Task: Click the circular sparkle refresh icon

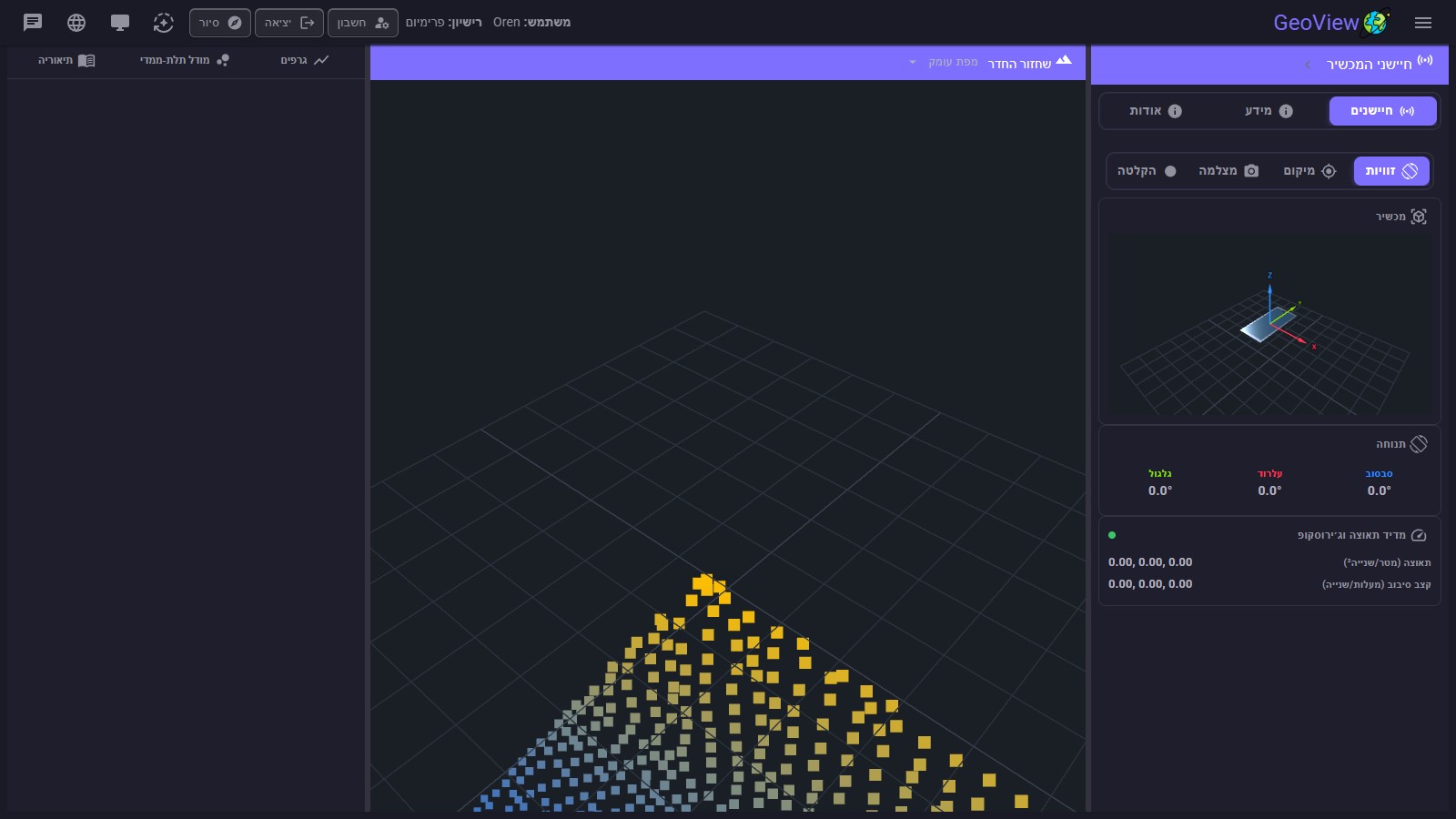Action: pos(164,23)
